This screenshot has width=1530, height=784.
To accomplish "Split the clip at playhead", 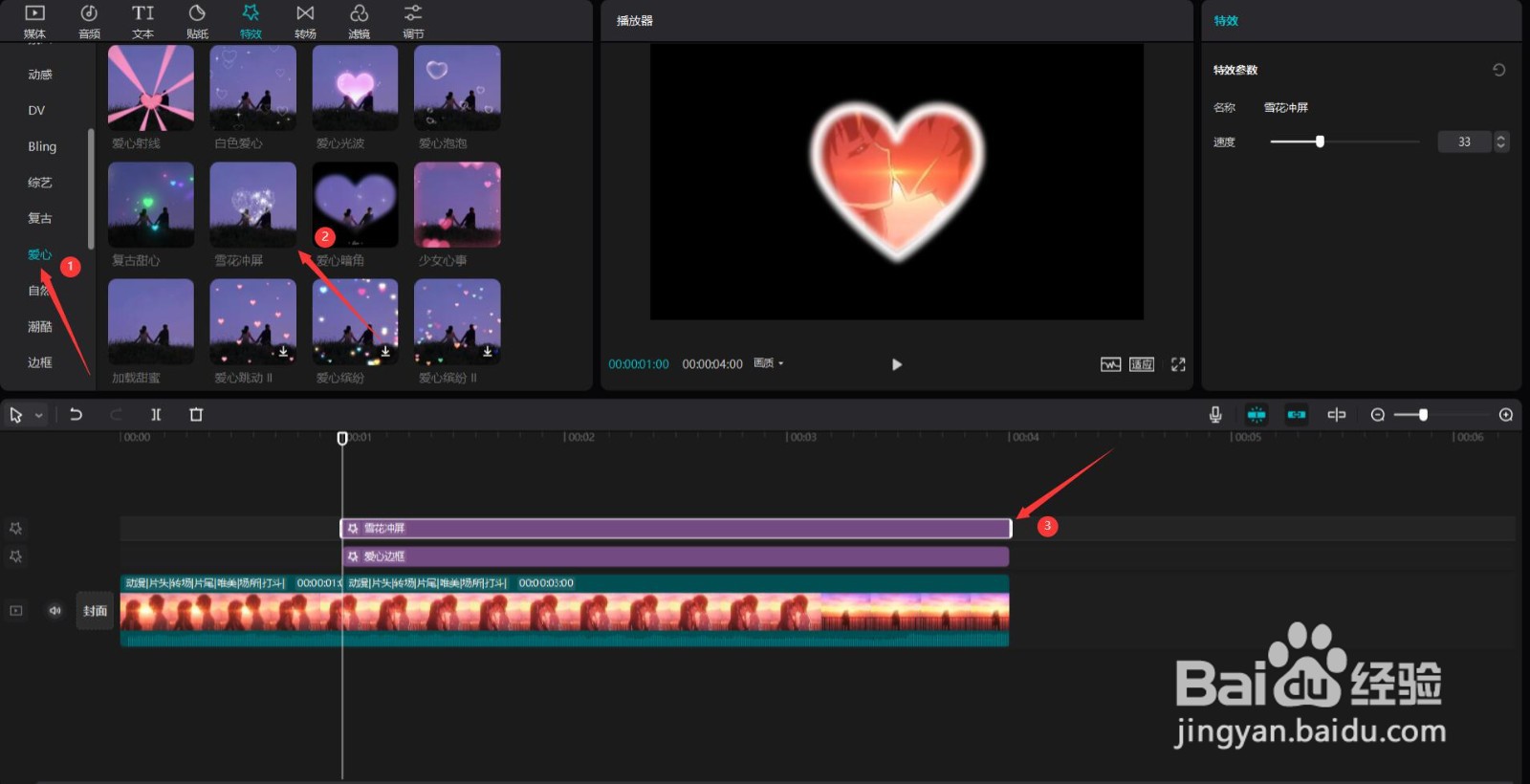I will [x=156, y=414].
